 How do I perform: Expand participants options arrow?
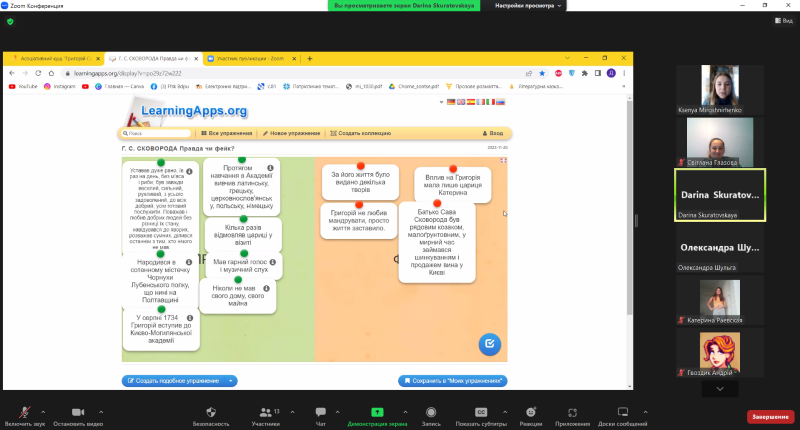coord(292,412)
